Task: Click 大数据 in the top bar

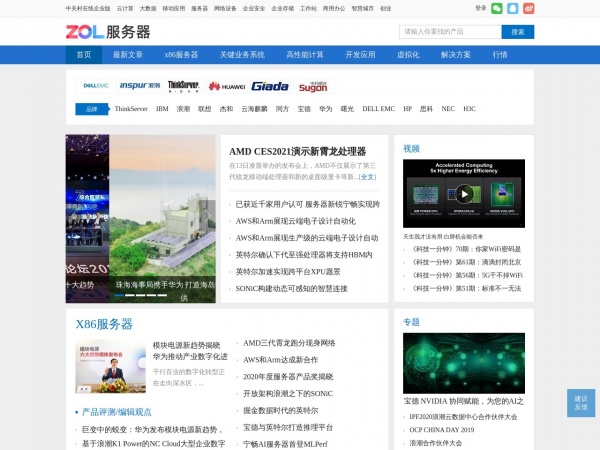Action: tap(148, 8)
